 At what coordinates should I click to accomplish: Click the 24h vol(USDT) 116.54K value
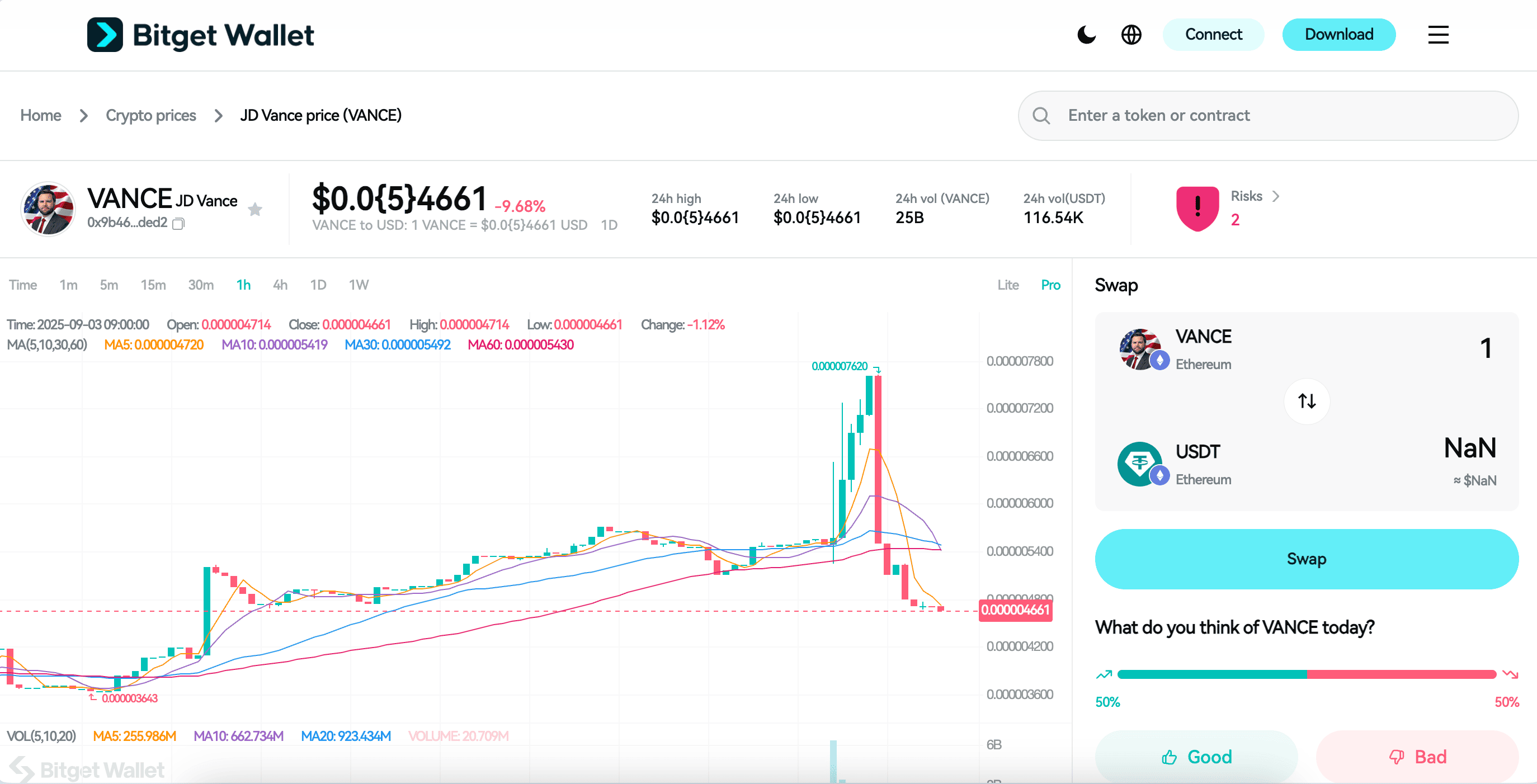(1053, 218)
